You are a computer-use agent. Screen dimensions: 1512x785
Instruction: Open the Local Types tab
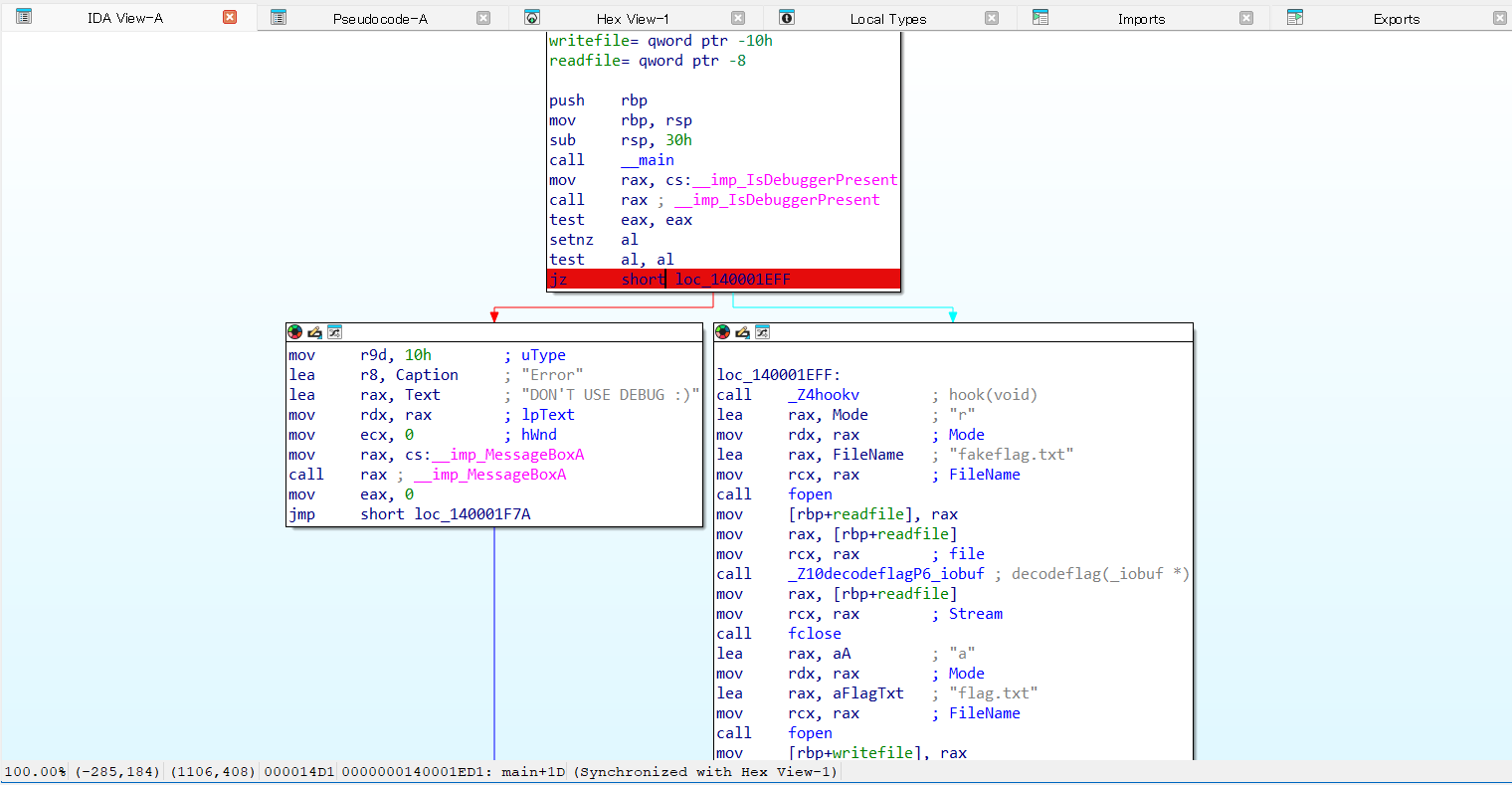[x=887, y=18]
